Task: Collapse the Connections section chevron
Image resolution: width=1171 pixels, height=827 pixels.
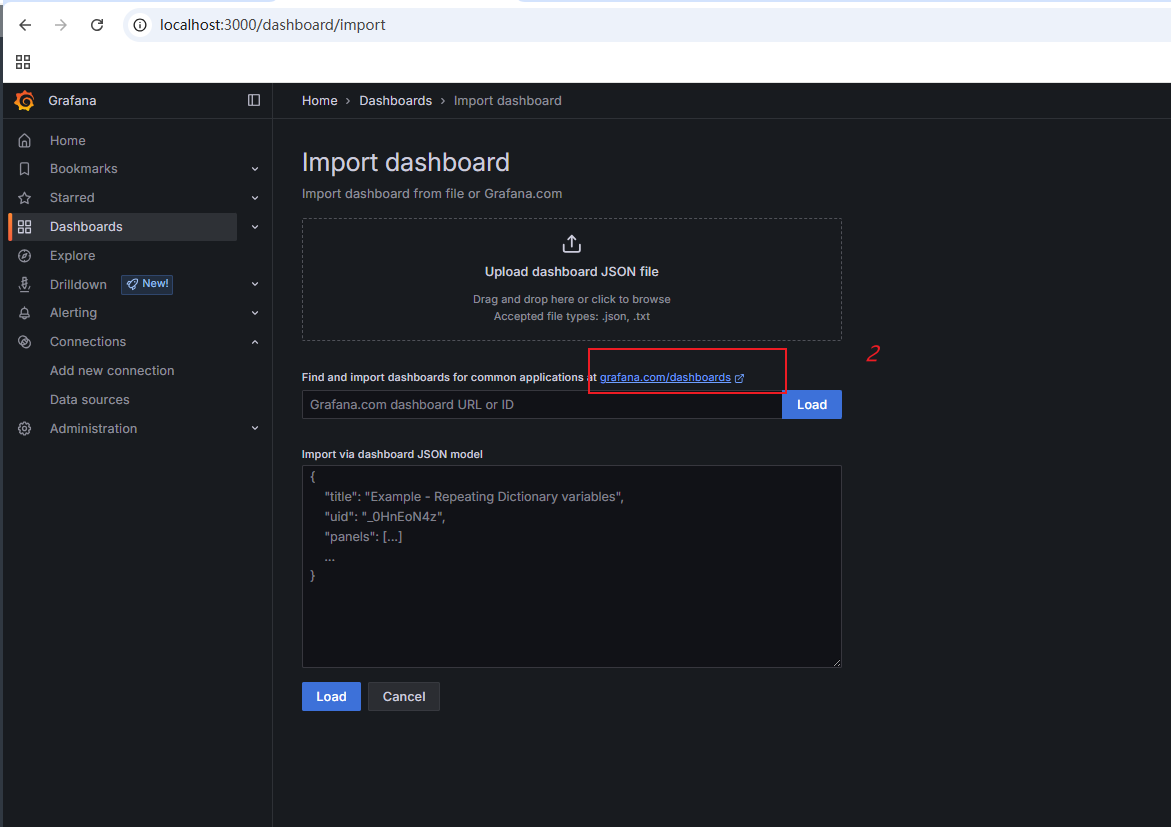Action: point(255,341)
